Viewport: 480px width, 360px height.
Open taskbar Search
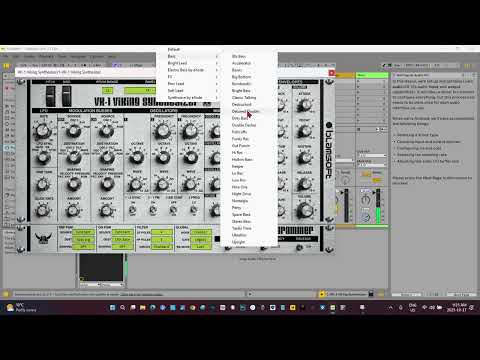pos(123,308)
